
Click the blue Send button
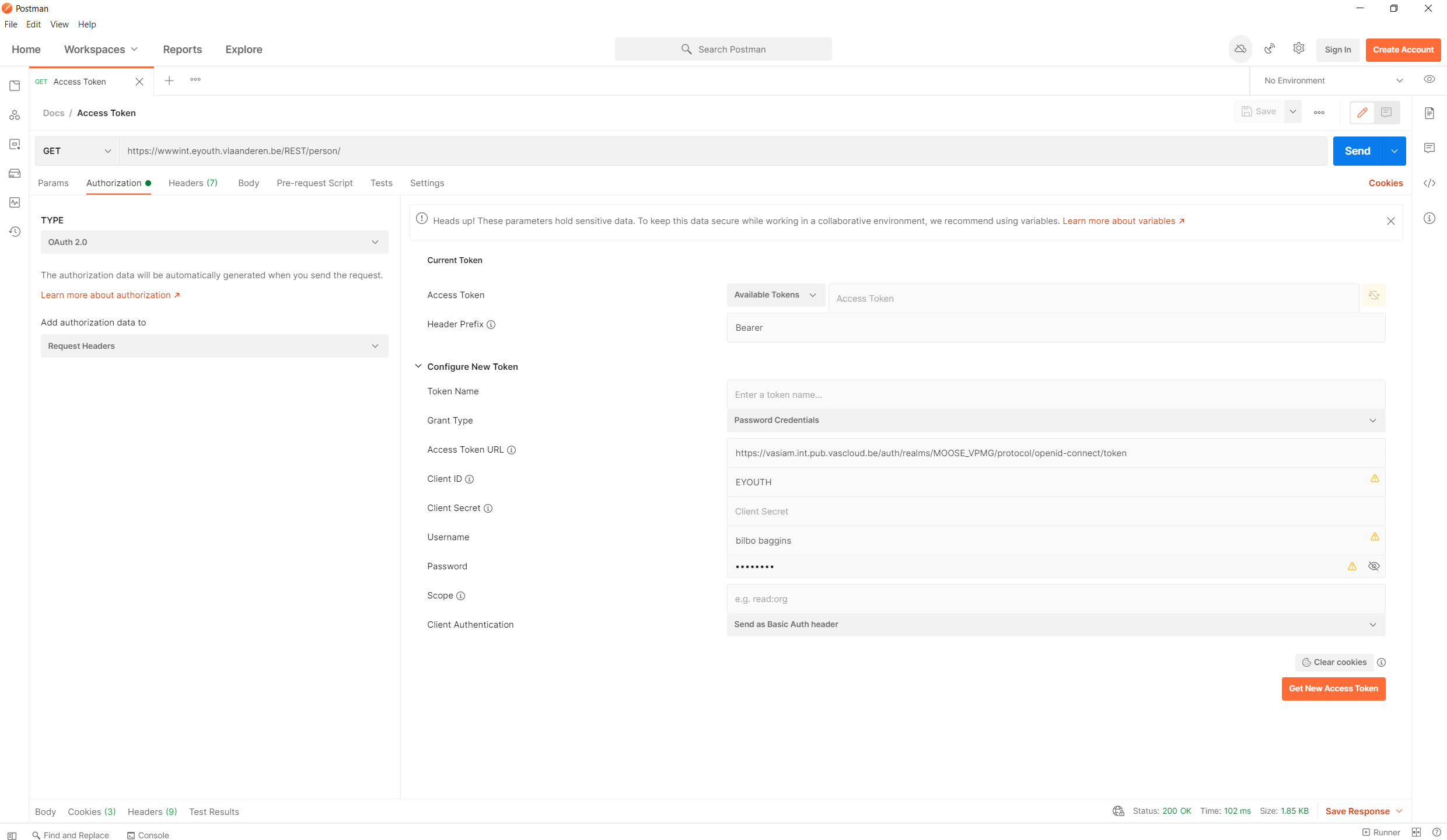click(x=1357, y=151)
